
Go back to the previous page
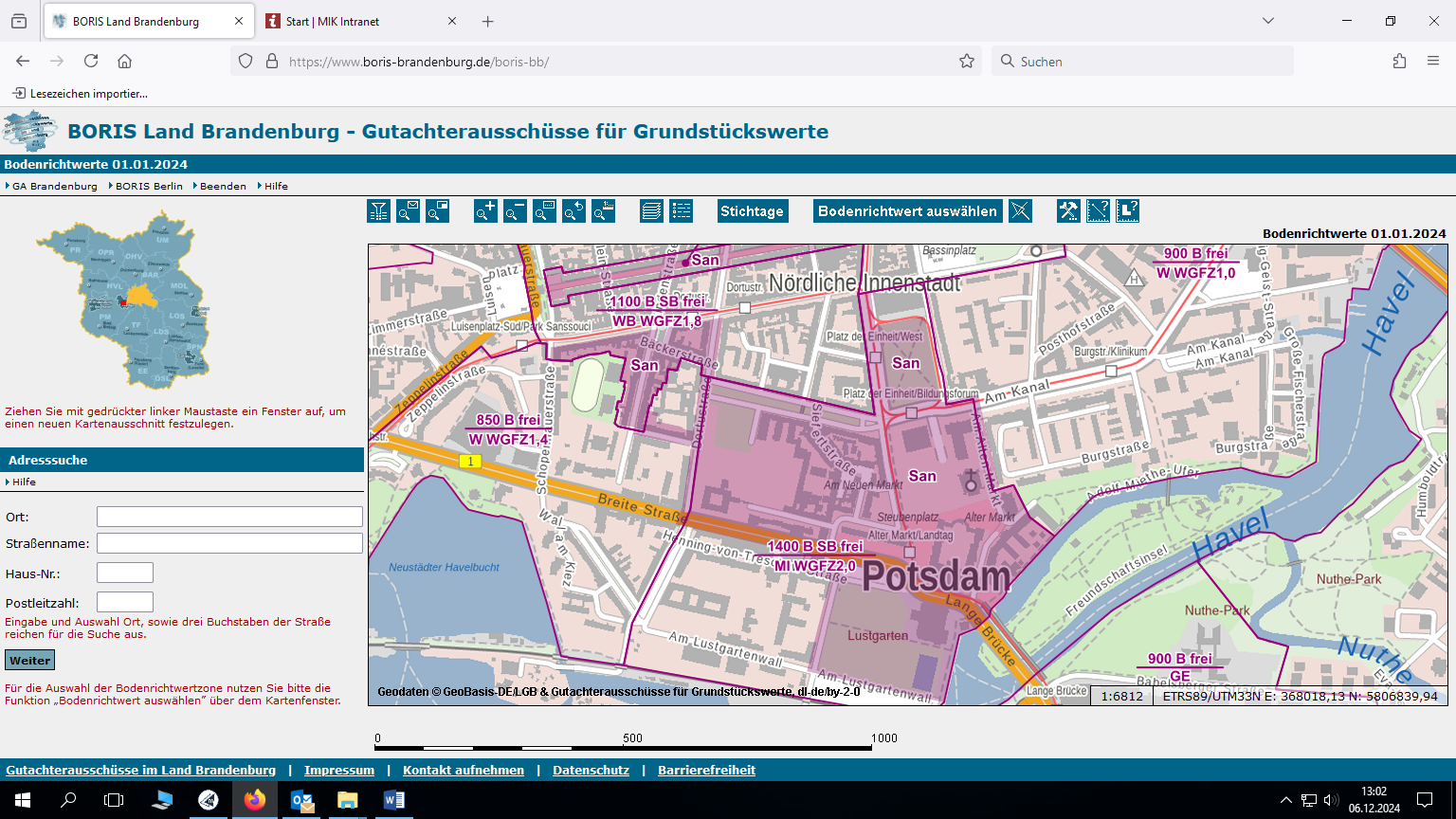click(x=23, y=61)
